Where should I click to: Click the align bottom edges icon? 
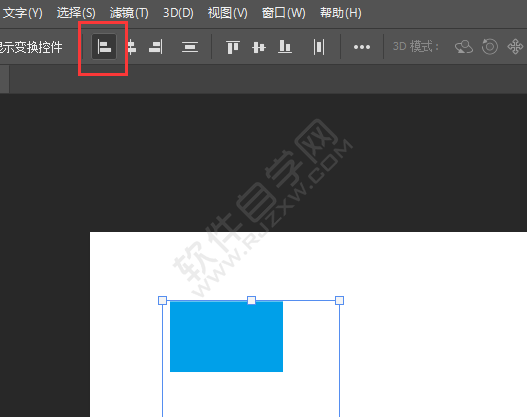coord(285,47)
